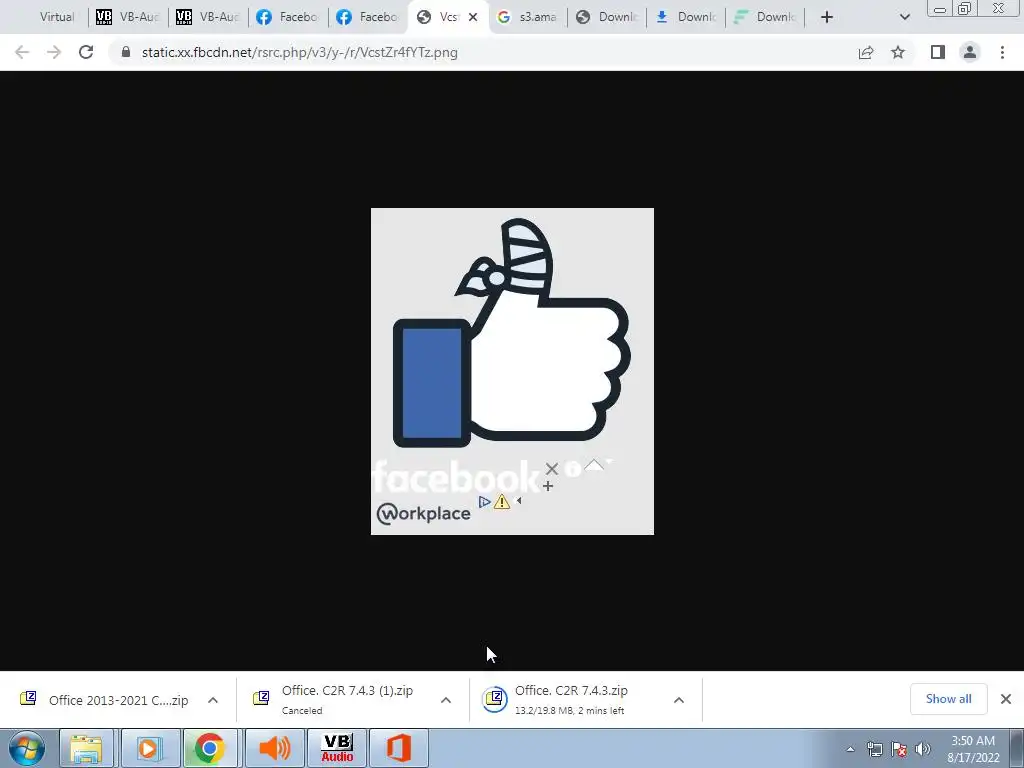Open a new browser tab
The height and width of the screenshot is (768, 1024).
click(827, 17)
